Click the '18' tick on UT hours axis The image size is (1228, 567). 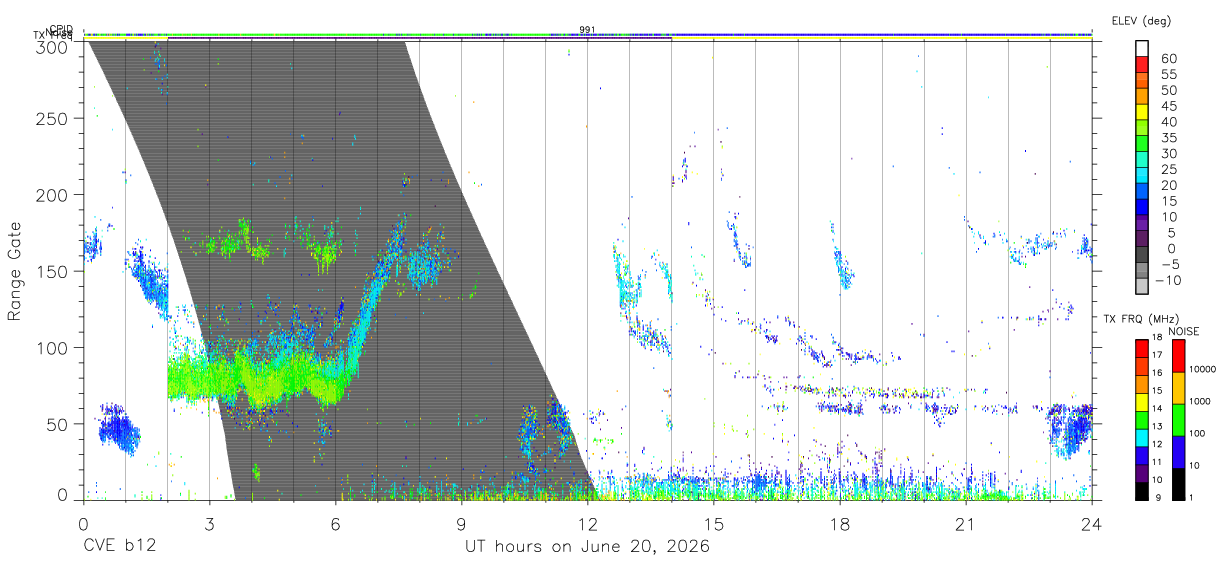click(x=839, y=524)
